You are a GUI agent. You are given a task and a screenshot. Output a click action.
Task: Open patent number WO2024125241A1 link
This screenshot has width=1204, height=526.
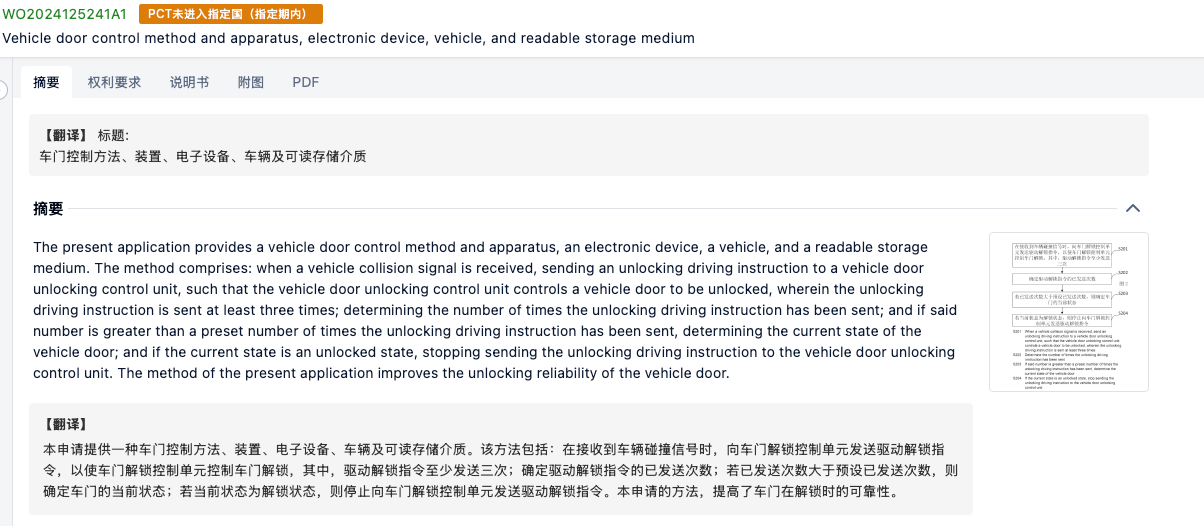click(x=65, y=14)
